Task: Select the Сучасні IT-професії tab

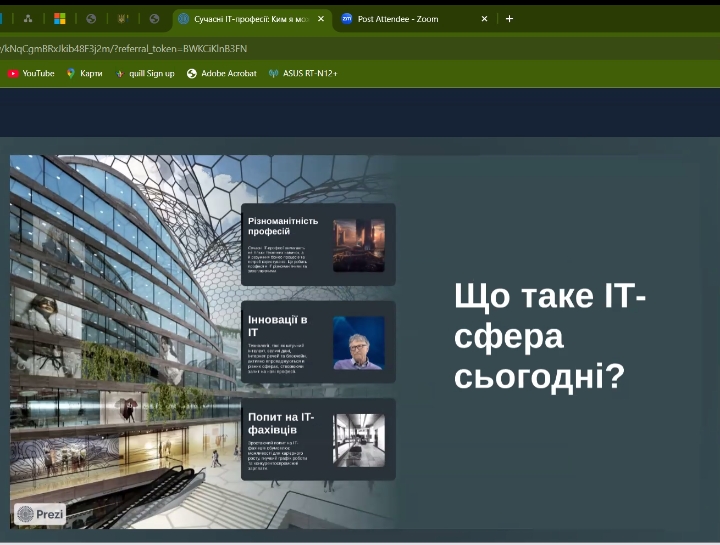Action: pos(250,18)
